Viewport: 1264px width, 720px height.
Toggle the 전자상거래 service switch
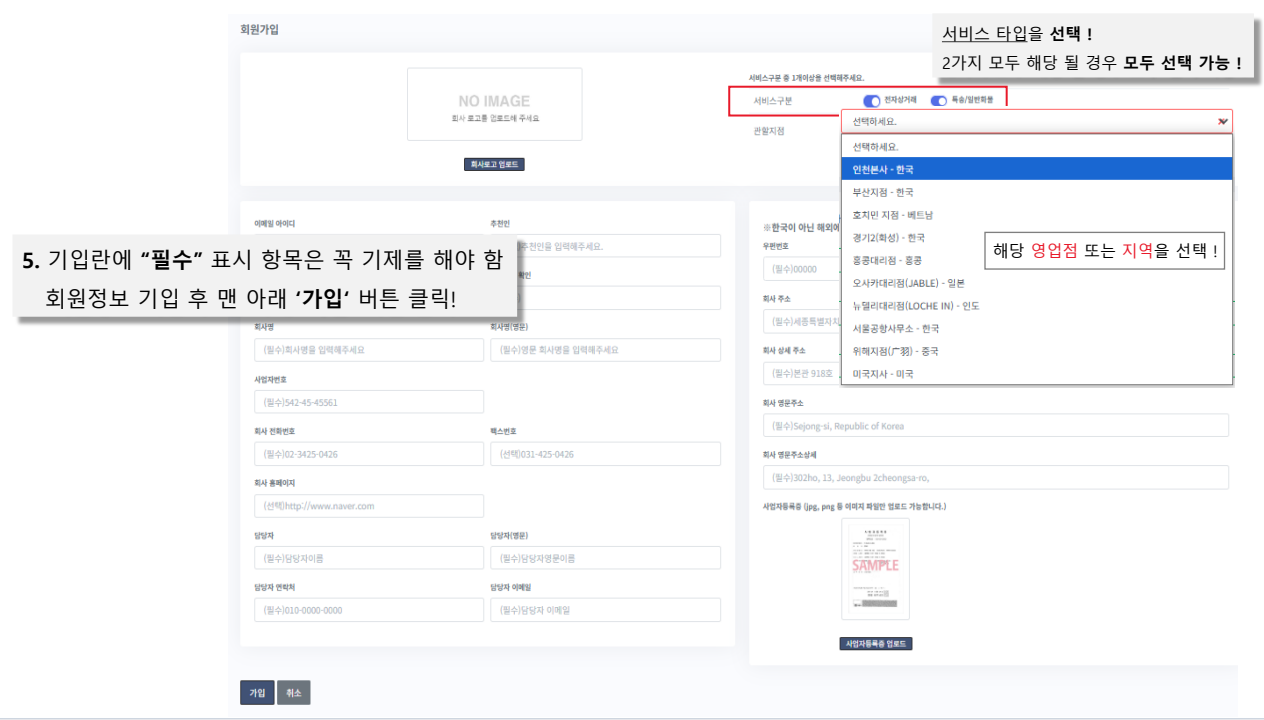coord(871,101)
